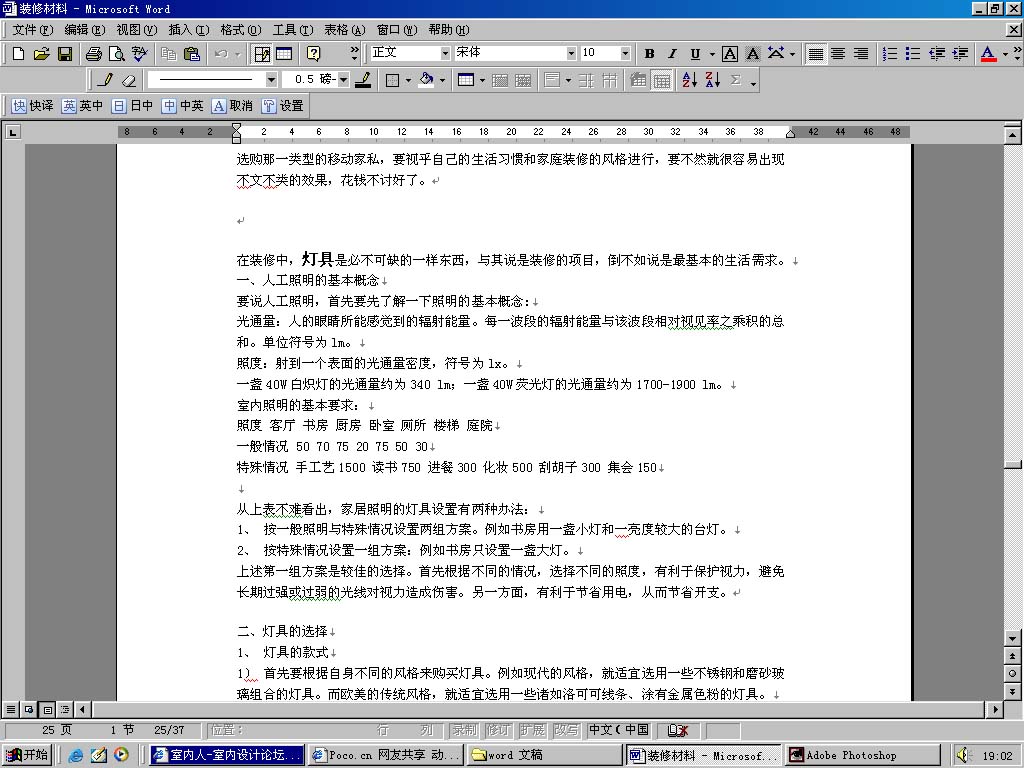
Task: Create a new blank document
Action: [18, 54]
